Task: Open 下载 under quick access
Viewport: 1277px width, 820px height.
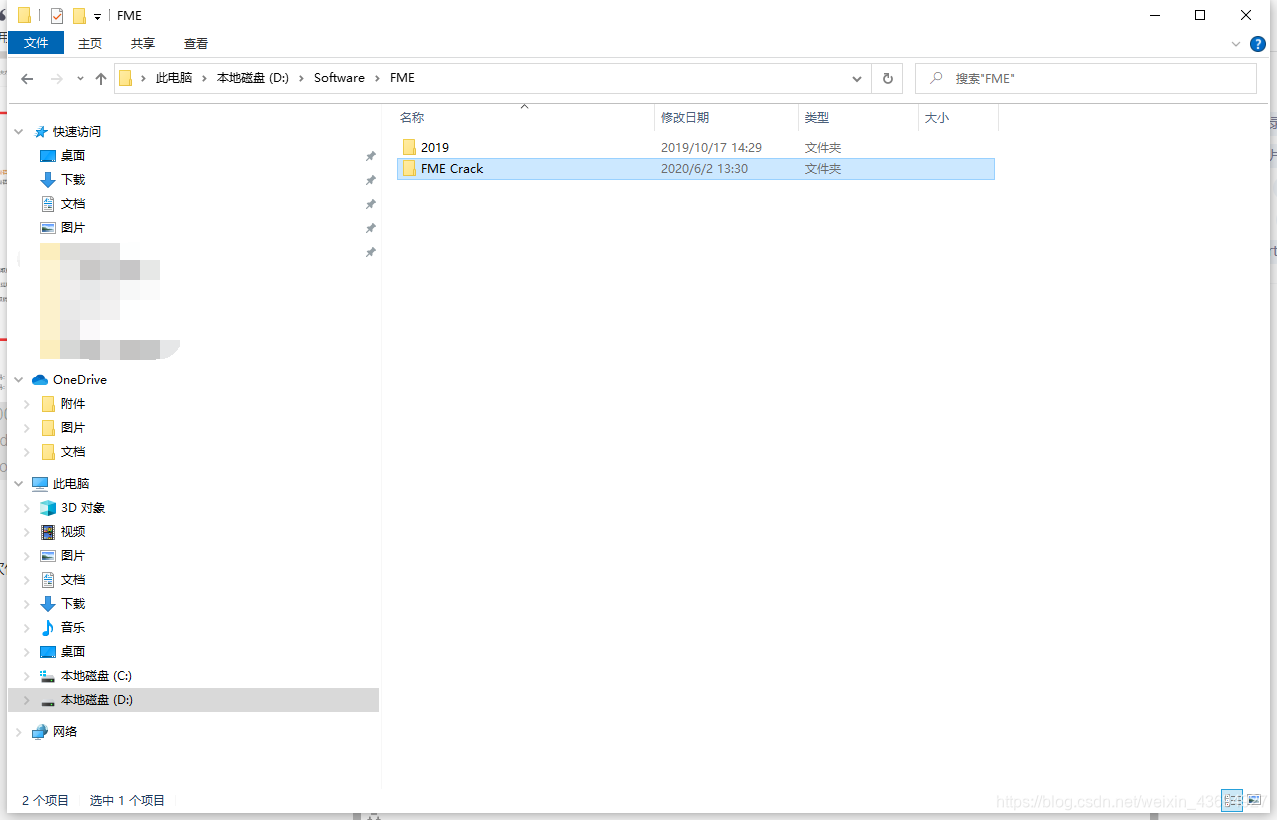Action: [x=73, y=180]
